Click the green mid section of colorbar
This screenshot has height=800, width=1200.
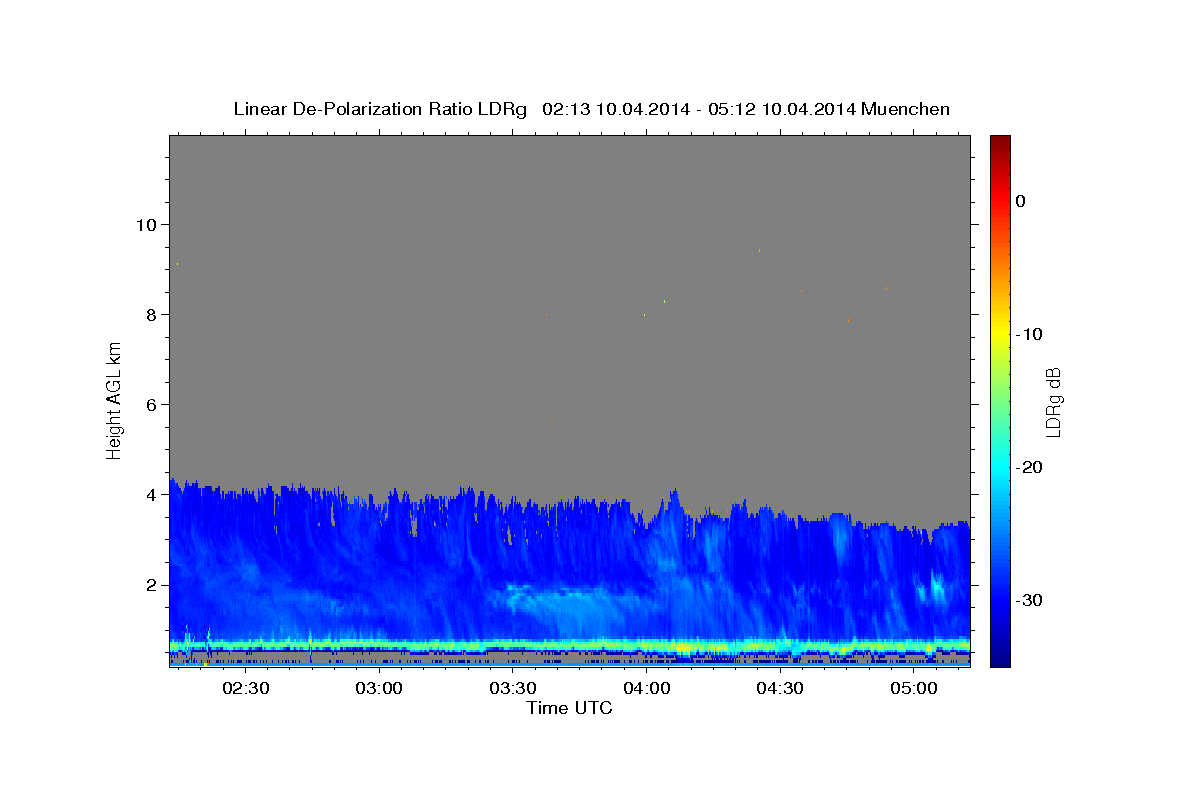click(x=1000, y=400)
